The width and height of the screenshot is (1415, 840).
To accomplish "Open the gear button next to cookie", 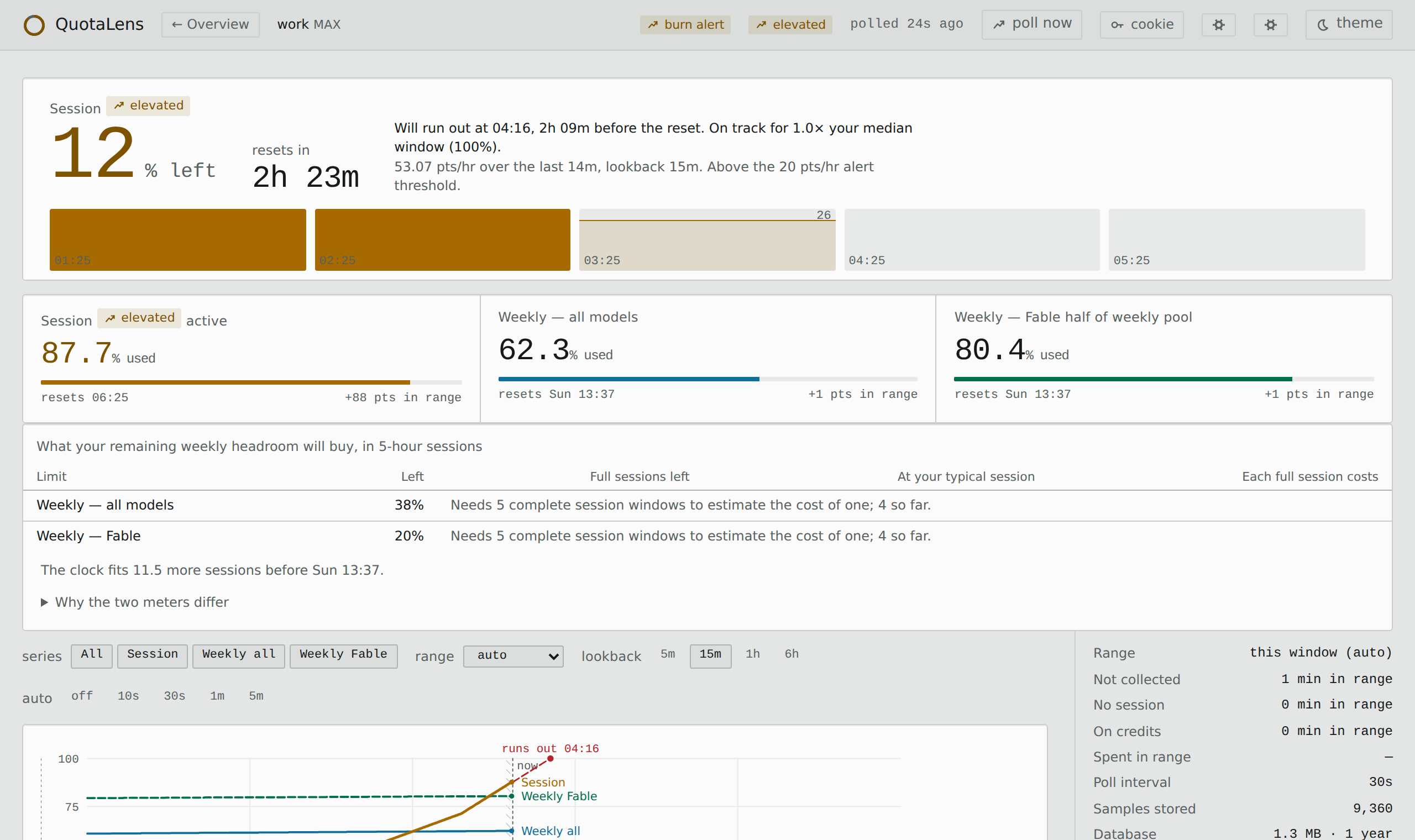I will pos(1219,25).
